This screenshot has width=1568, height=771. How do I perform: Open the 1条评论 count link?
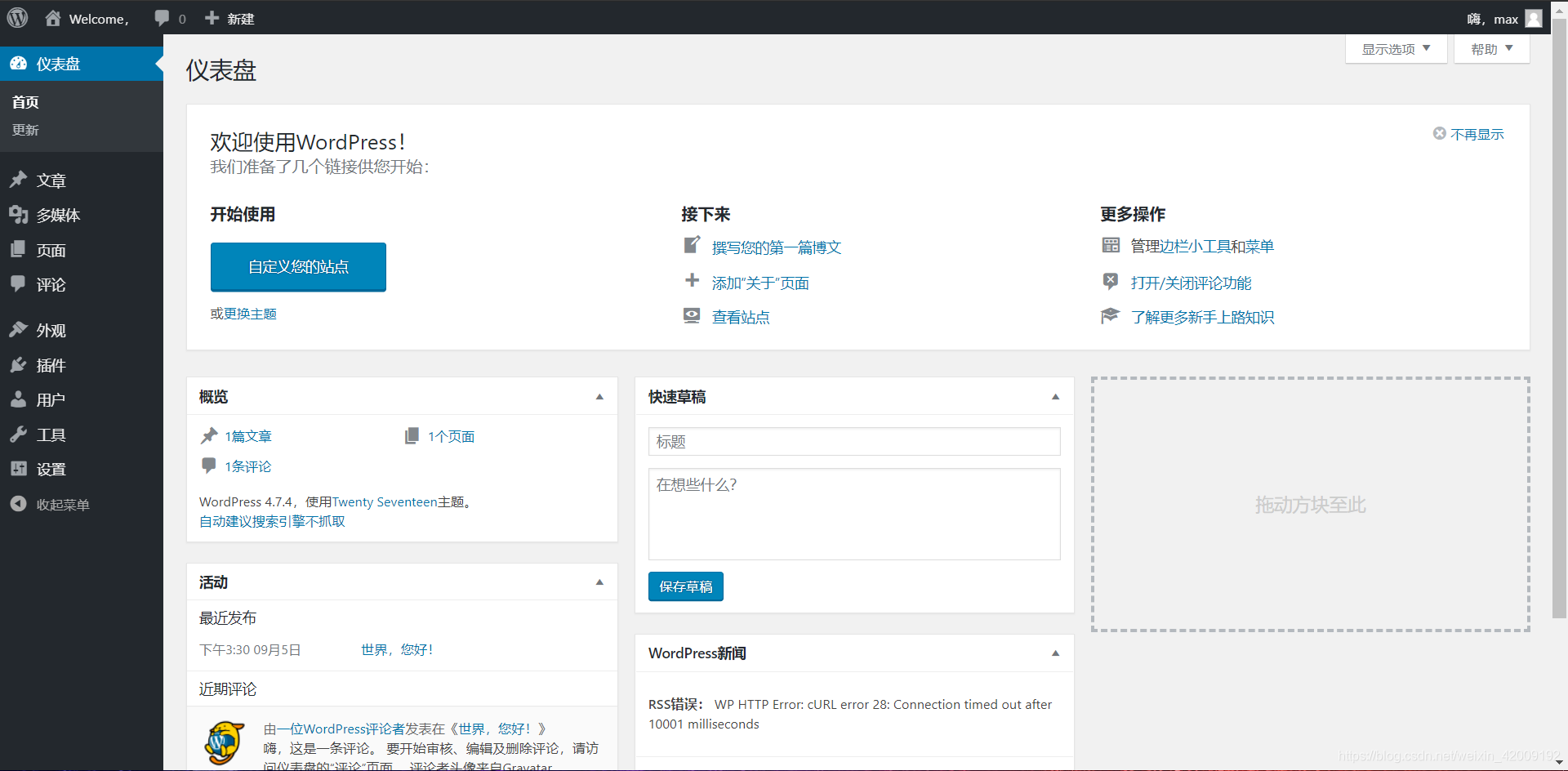[248, 466]
